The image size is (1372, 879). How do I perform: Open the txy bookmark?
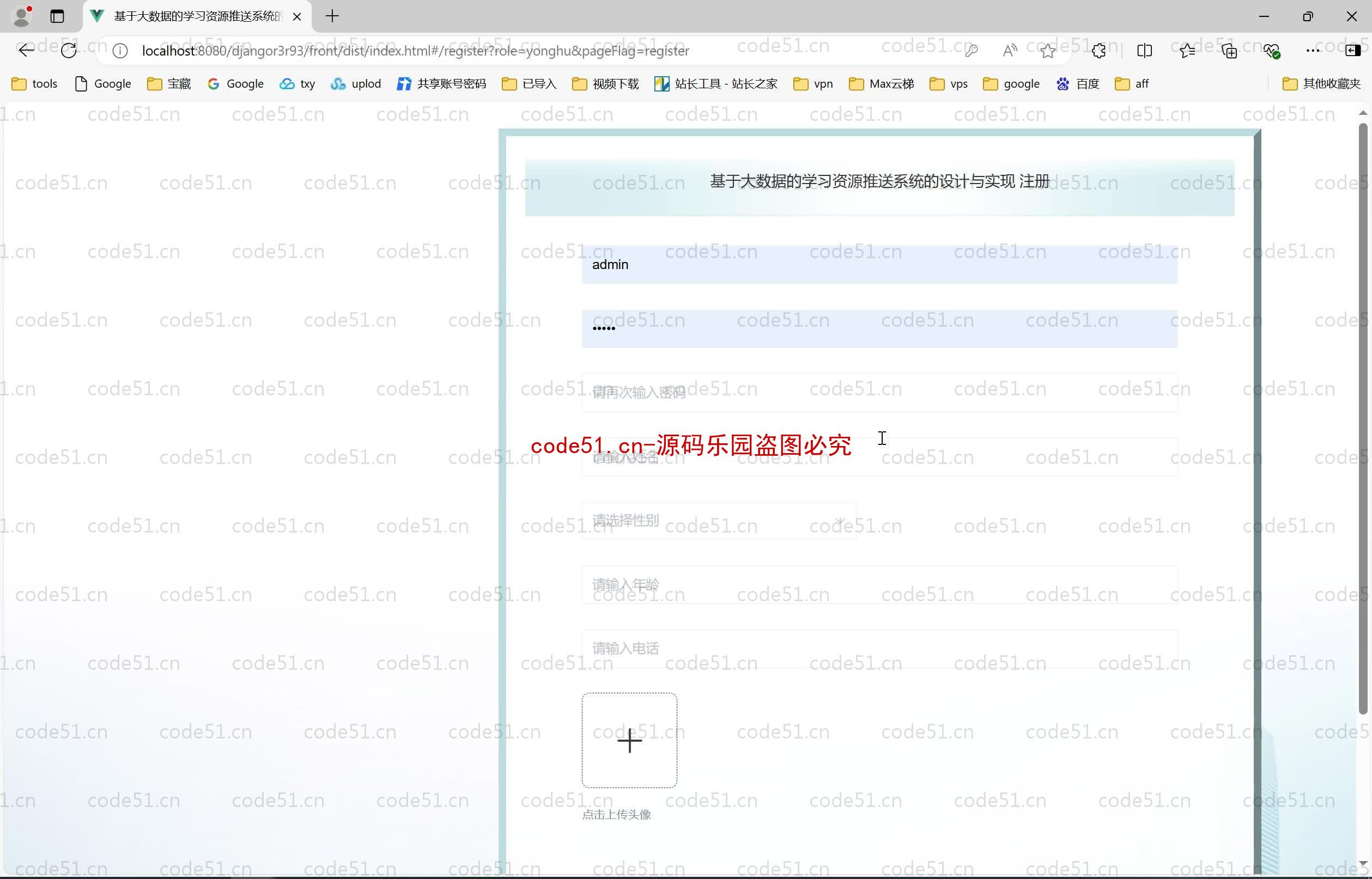click(297, 84)
